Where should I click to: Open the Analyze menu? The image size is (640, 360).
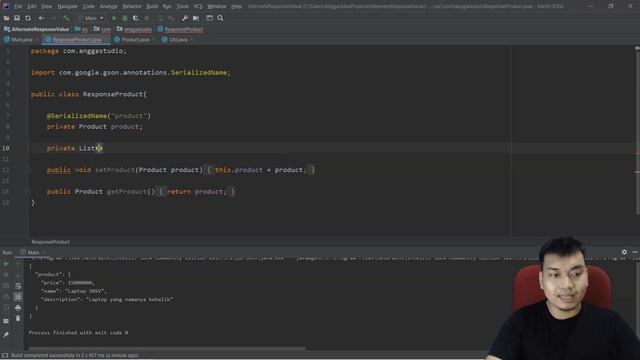108,6
